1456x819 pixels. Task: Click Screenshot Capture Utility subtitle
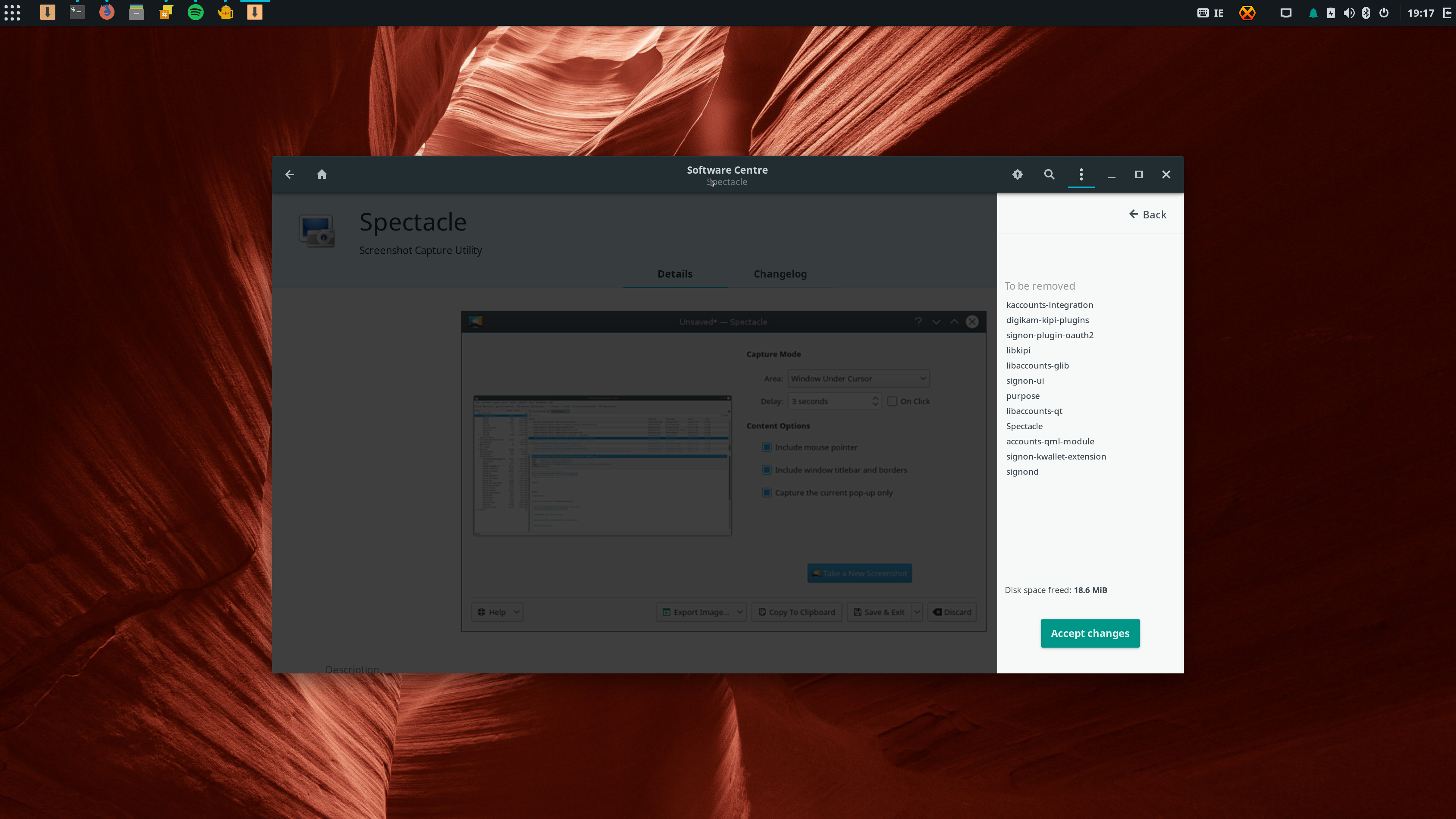pyautogui.click(x=420, y=250)
